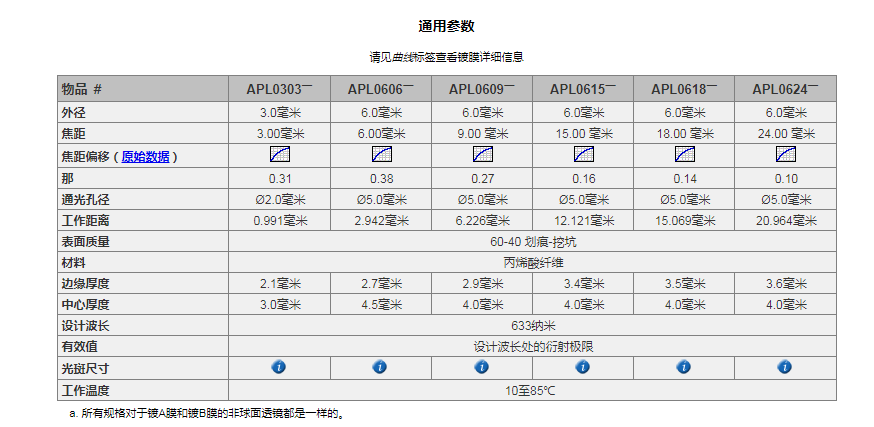Open focal shift graph for APL0618
Screen dimensions: 874x427
684,155
